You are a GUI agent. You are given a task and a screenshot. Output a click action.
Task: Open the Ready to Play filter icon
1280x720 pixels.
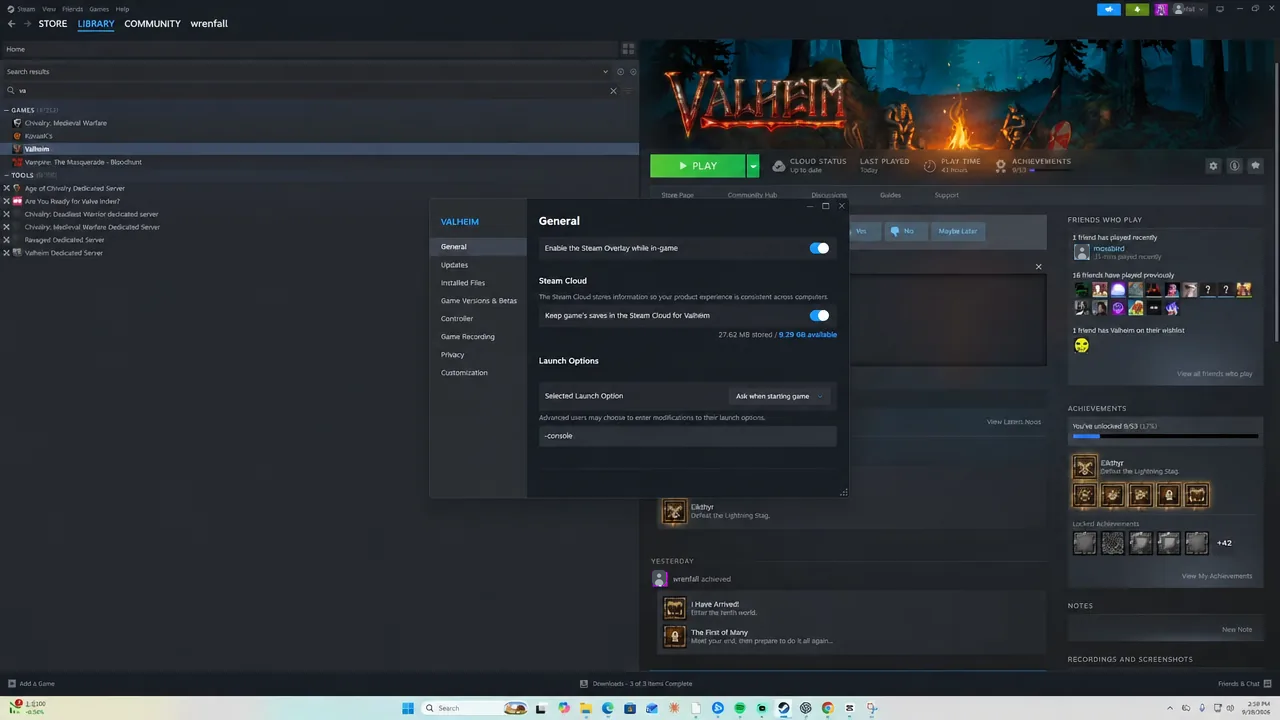click(633, 72)
